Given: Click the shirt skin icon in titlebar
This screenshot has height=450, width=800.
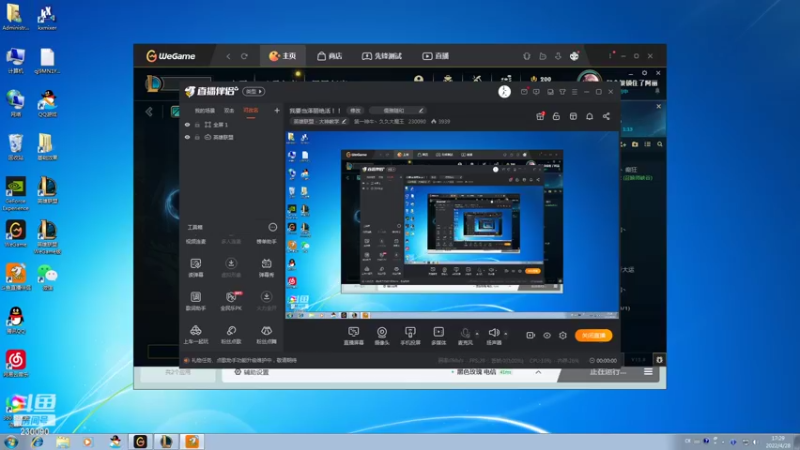Looking at the screenshot, I should click(562, 92).
